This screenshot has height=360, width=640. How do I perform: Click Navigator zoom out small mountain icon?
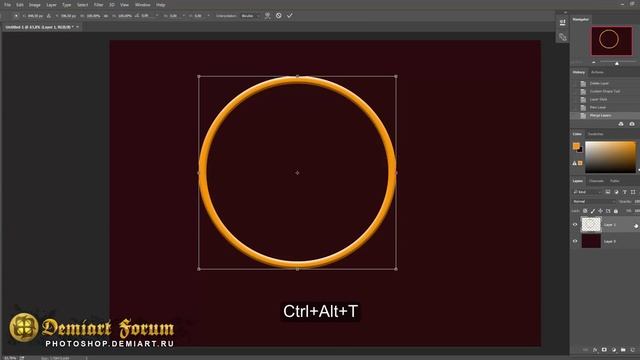point(594,62)
